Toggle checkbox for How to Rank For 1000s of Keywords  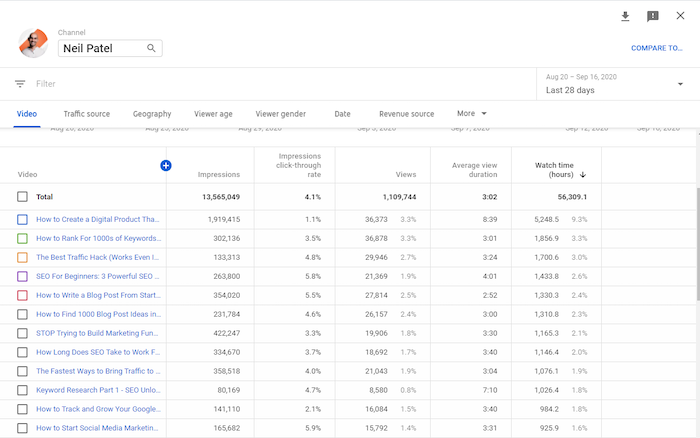coord(22,238)
